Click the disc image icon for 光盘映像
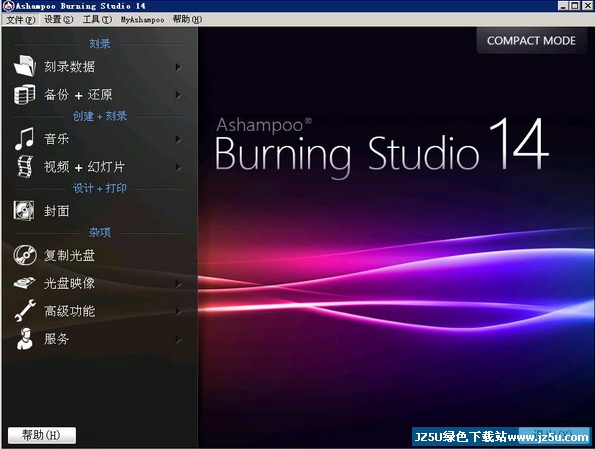Image resolution: width=595 pixels, height=449 pixels. pos(25,283)
